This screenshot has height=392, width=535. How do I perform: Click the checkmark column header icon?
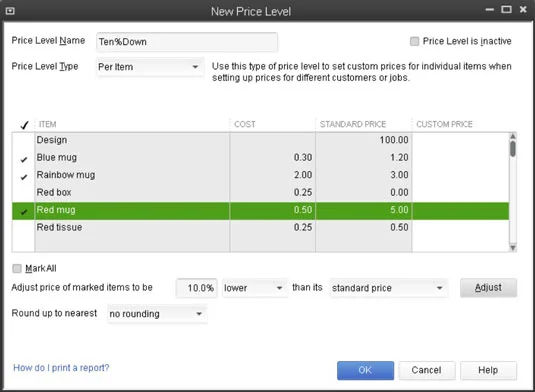coord(24,125)
